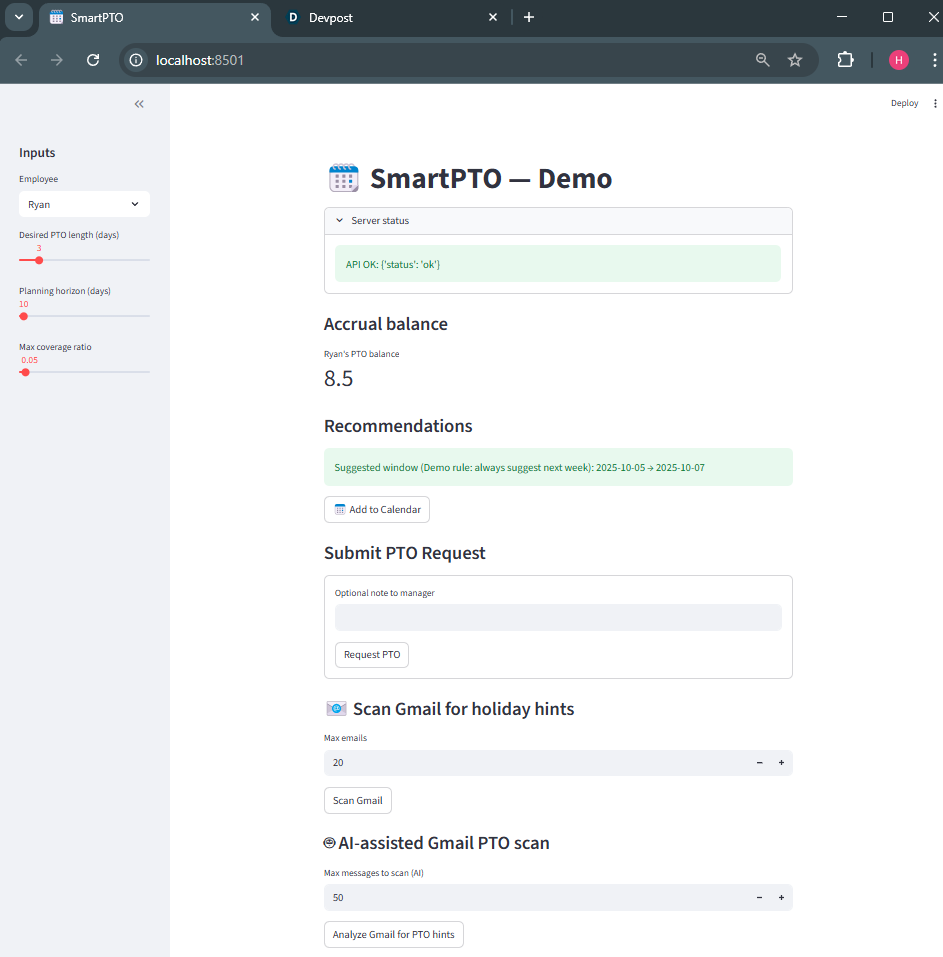Open the tab search dropdown arrow

tap(19, 17)
